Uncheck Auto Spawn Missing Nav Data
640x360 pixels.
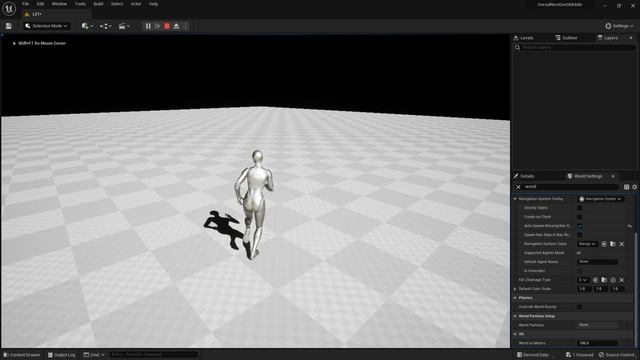(580, 226)
